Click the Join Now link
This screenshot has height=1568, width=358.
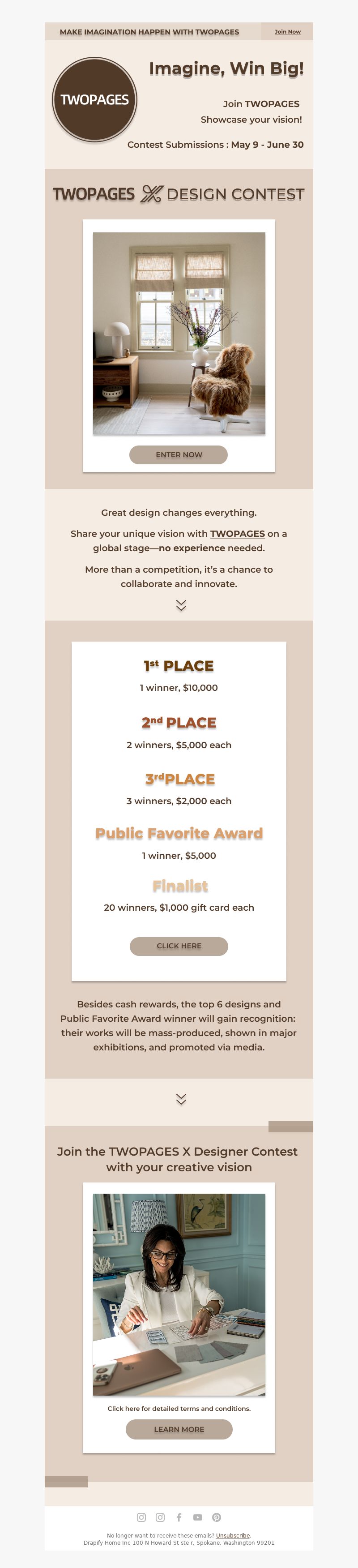(287, 32)
